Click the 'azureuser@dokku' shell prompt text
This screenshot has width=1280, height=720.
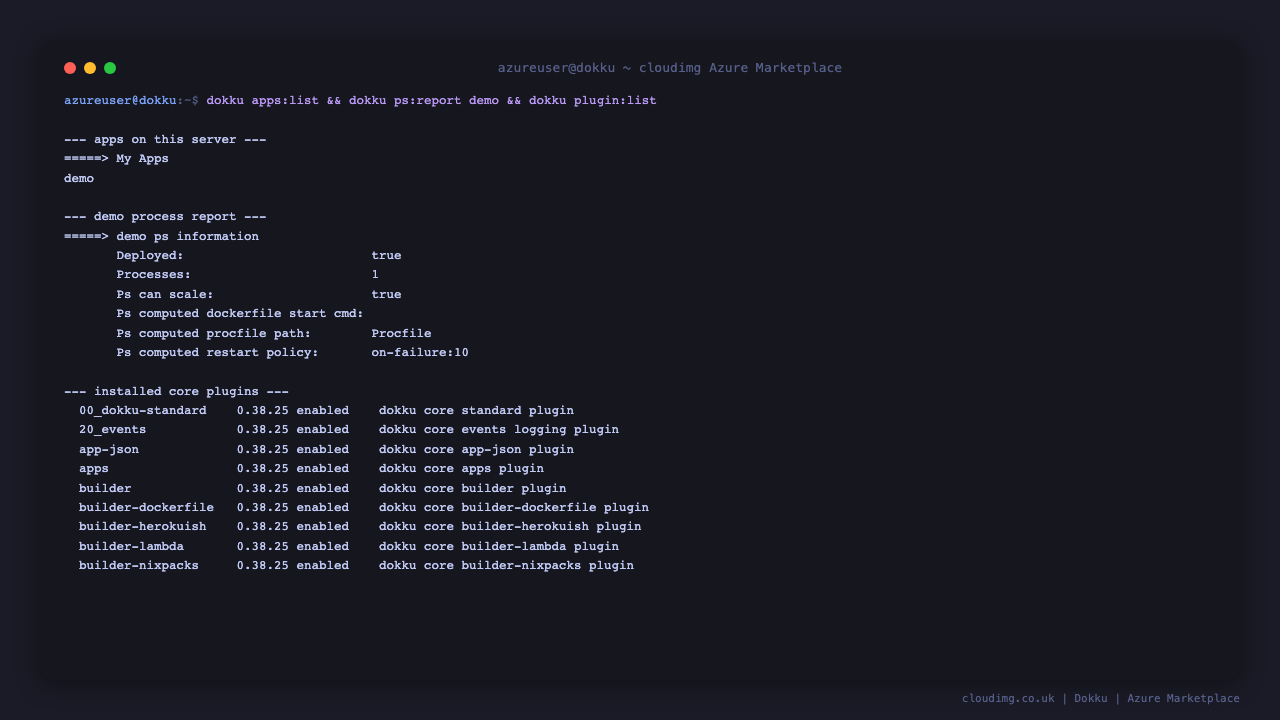point(120,101)
